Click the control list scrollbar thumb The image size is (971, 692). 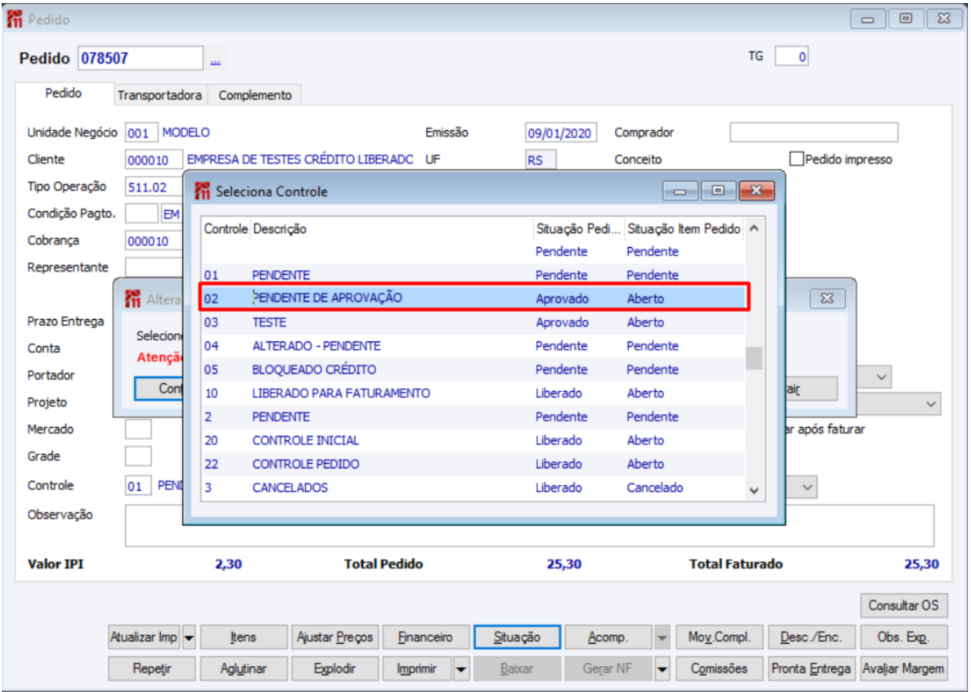point(754,357)
